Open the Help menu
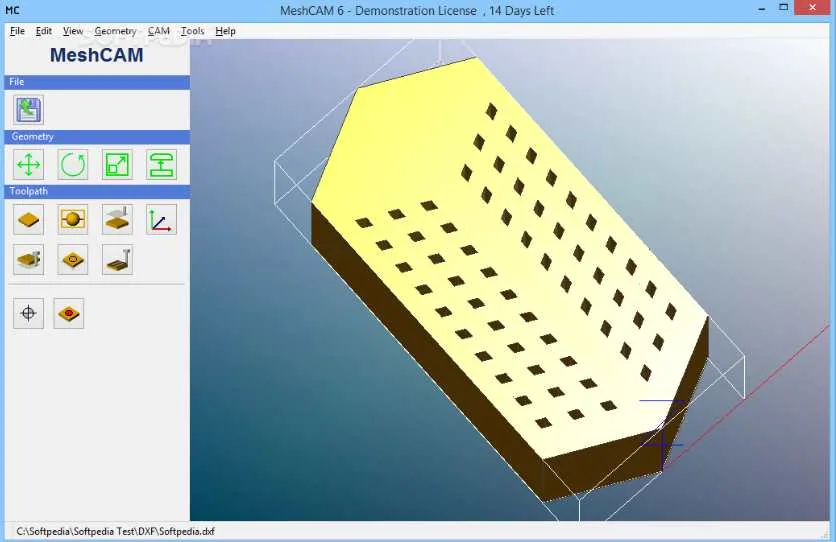This screenshot has height=542, width=836. (226, 31)
